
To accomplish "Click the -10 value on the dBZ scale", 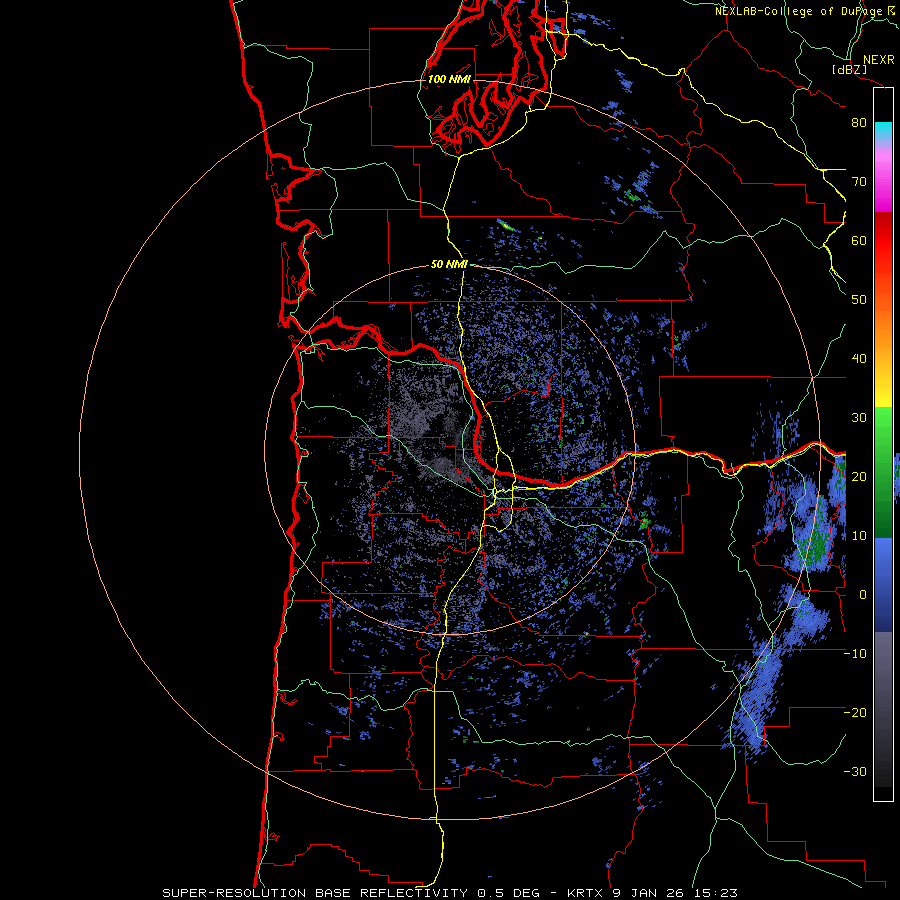I will [x=855, y=654].
